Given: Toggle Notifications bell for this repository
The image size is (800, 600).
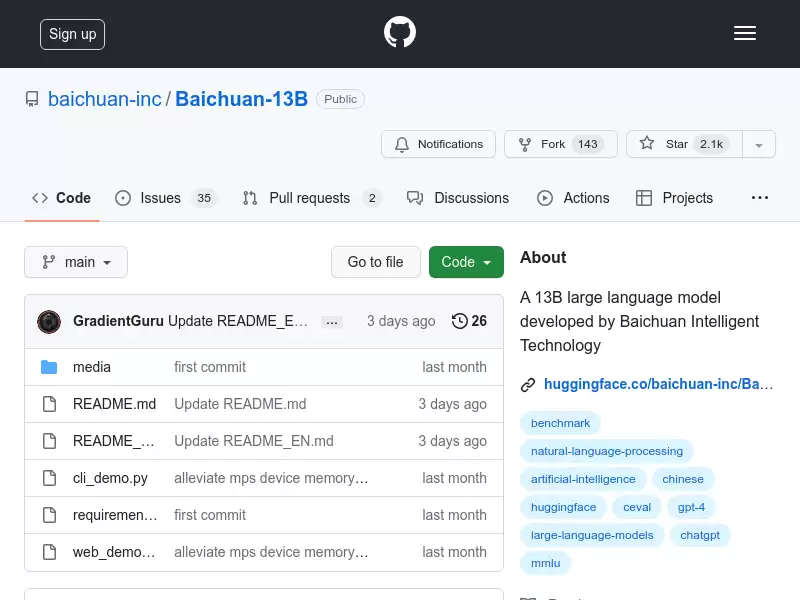Looking at the screenshot, I should (438, 144).
